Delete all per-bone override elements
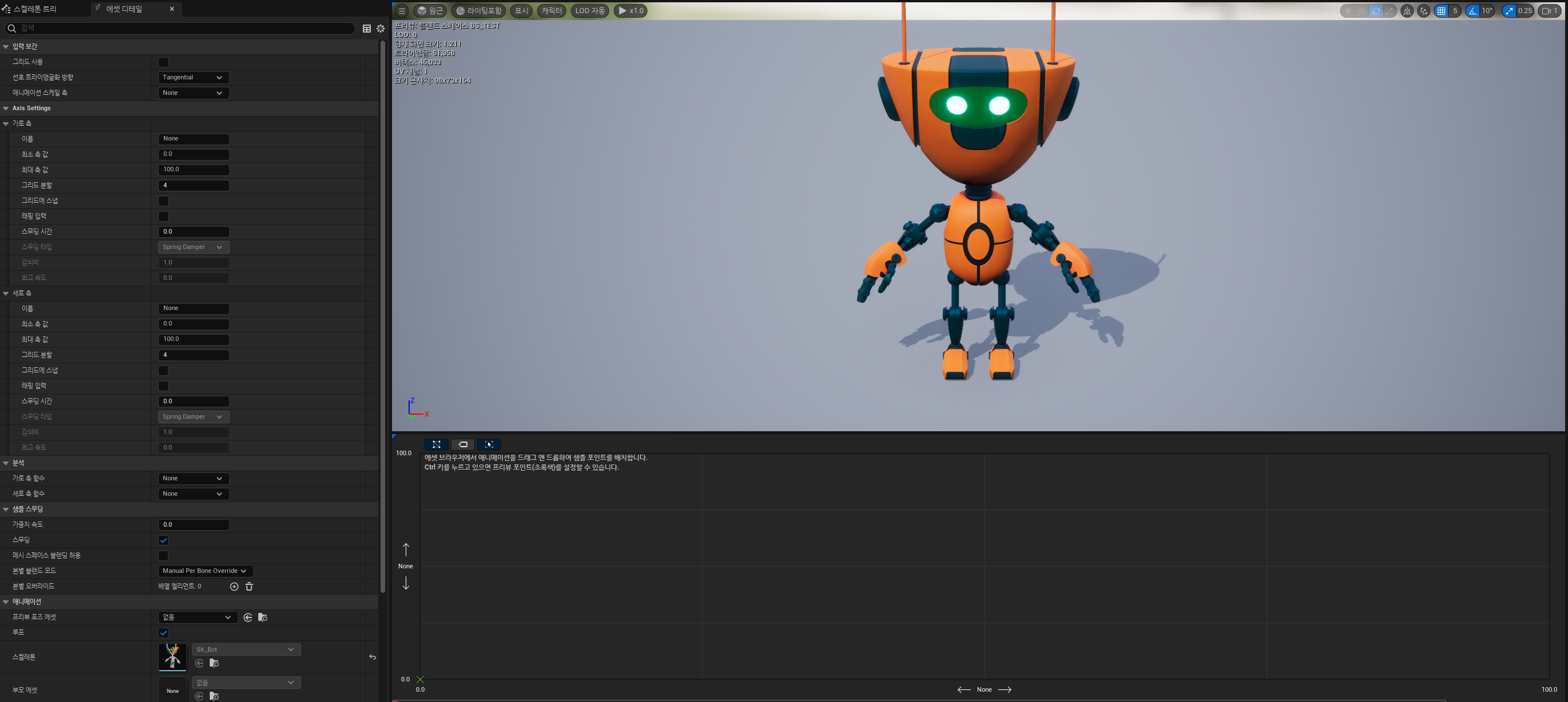This screenshot has width=1568, height=702. [249, 587]
